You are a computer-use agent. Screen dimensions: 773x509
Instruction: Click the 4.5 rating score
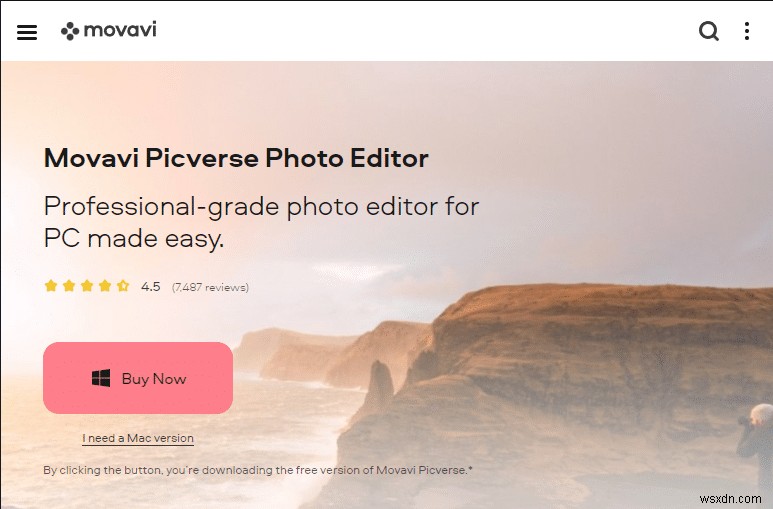150,287
